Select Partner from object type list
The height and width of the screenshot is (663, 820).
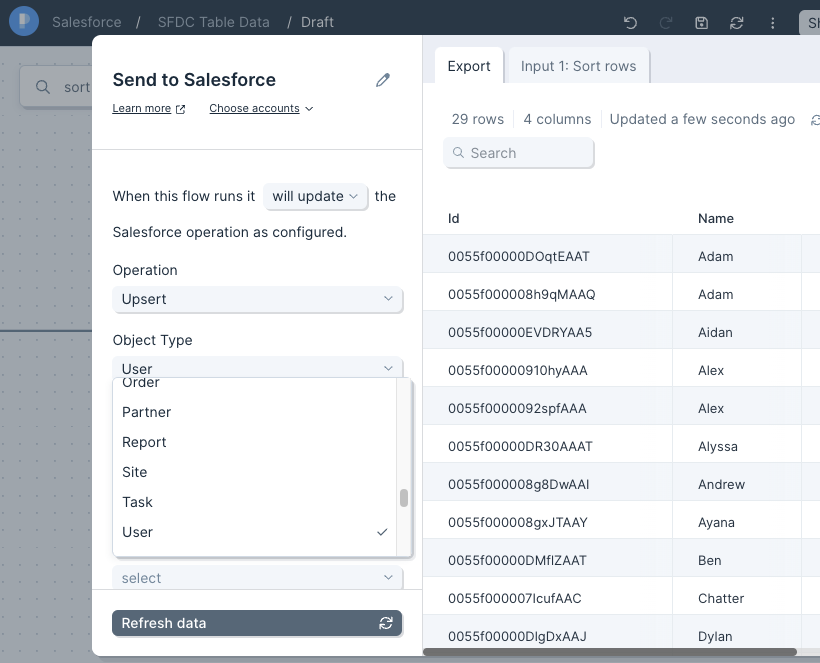pos(254,412)
